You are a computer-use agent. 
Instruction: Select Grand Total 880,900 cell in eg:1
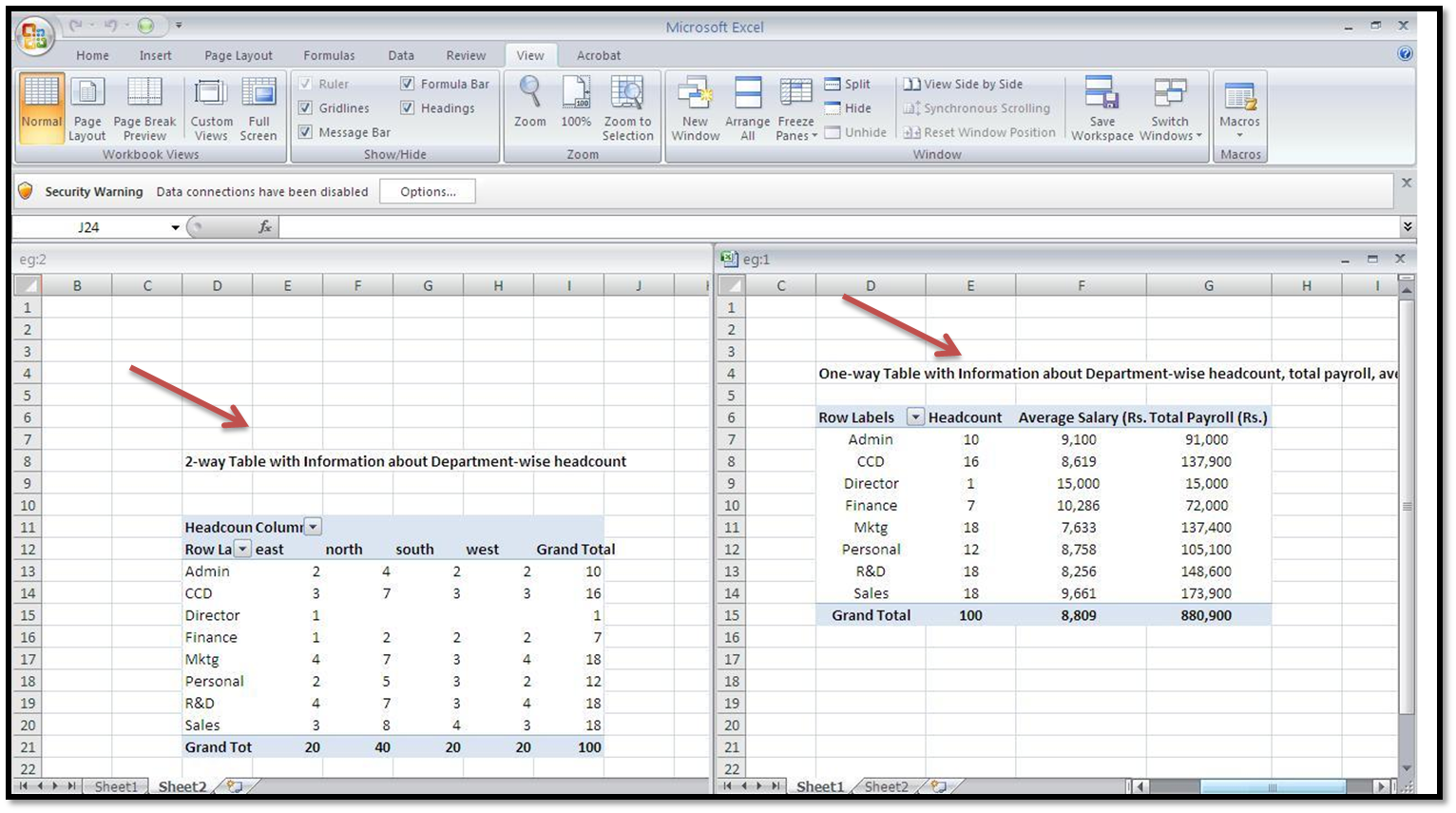coord(1207,615)
